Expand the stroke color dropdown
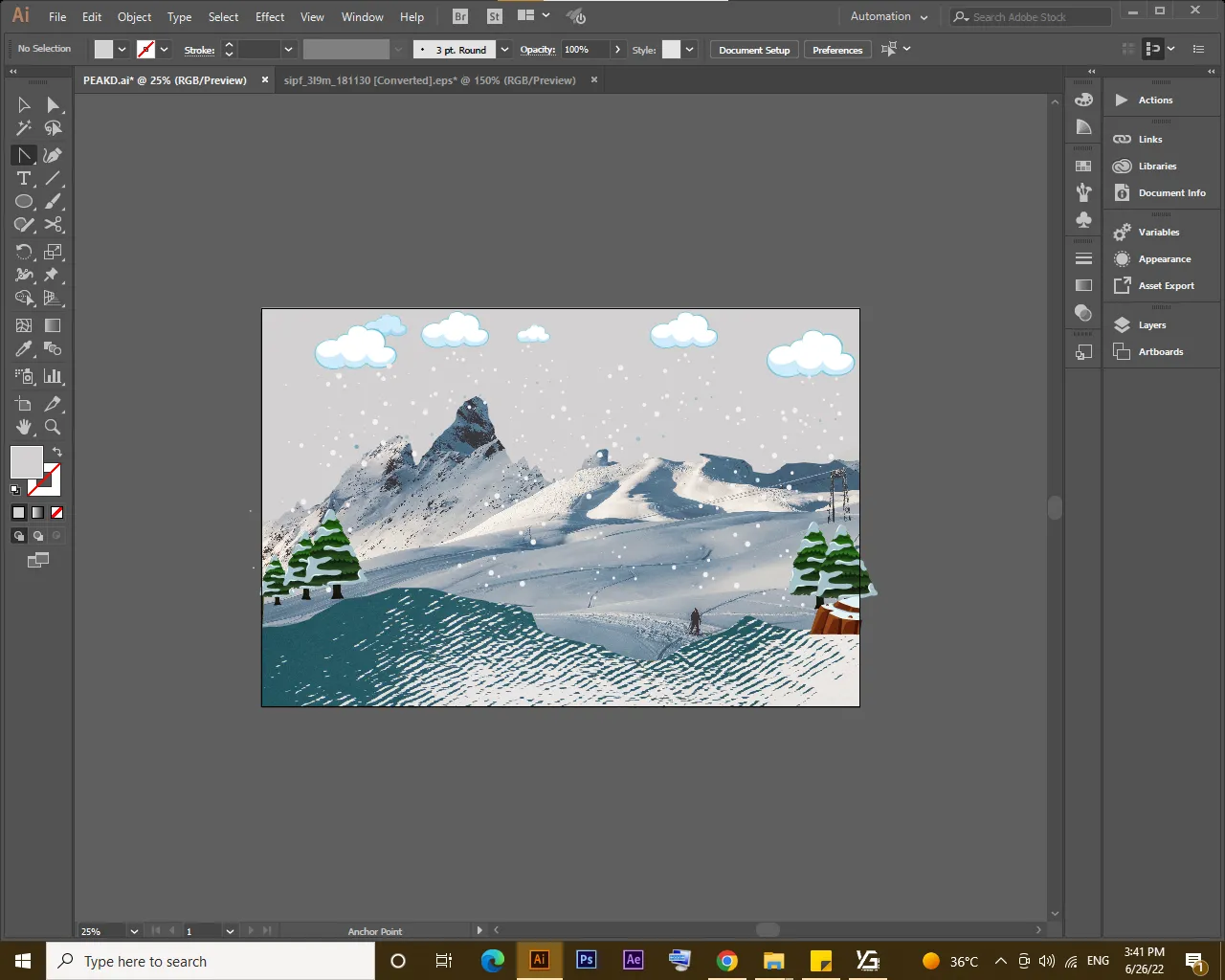This screenshot has width=1225, height=980. [x=165, y=49]
